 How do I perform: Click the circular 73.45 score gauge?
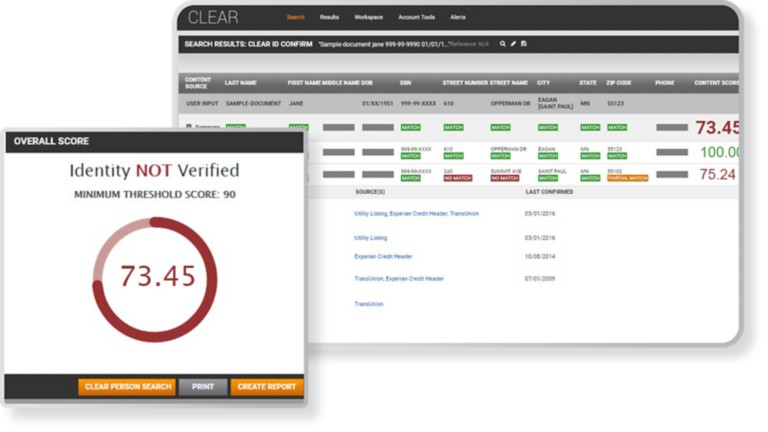(x=155, y=279)
